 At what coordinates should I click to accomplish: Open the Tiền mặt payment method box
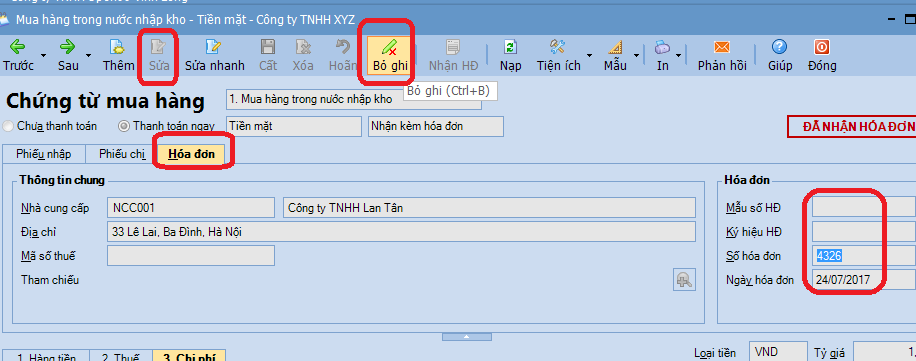click(294, 126)
